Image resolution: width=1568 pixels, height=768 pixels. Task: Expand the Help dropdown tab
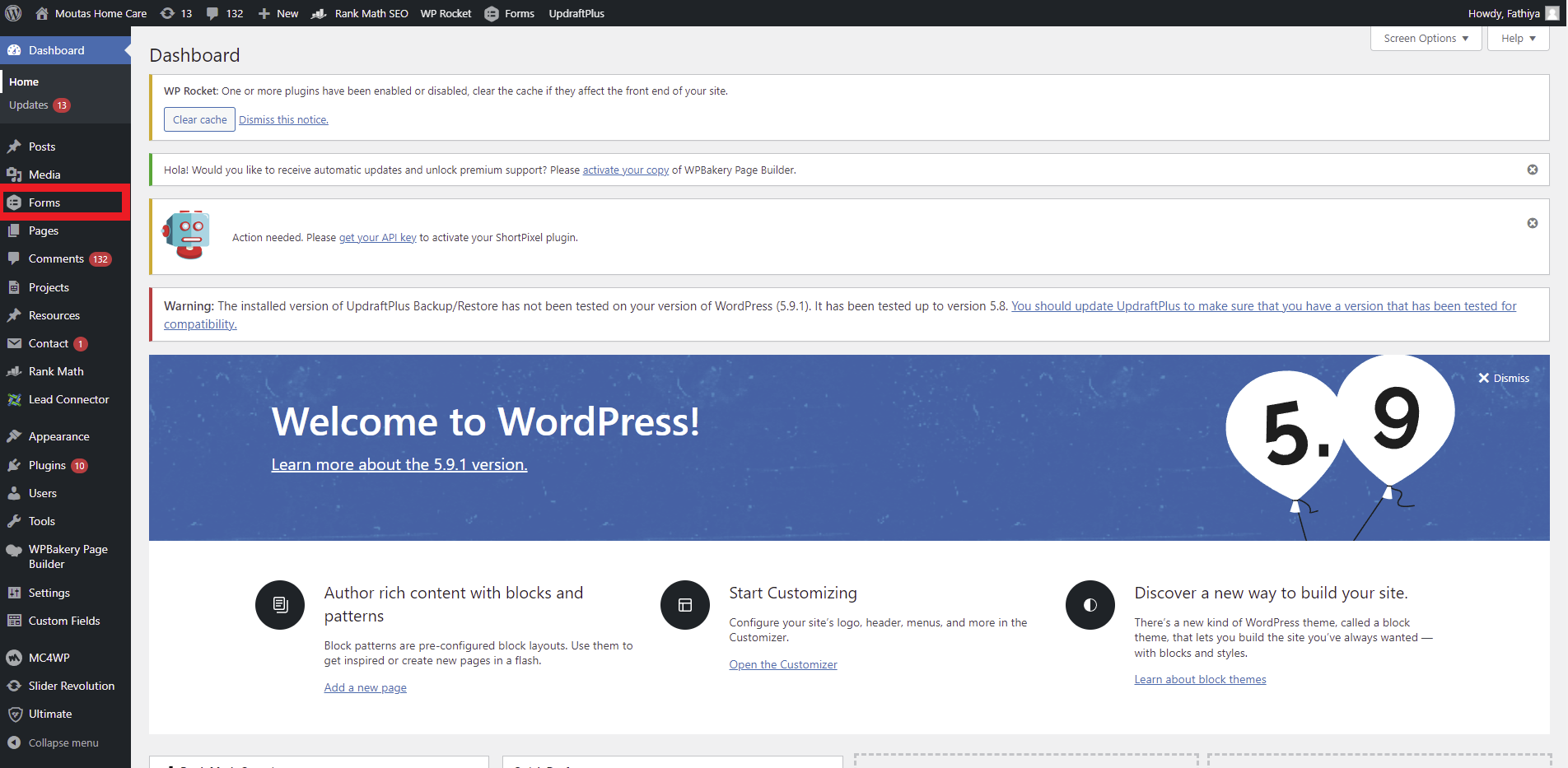(x=1518, y=39)
